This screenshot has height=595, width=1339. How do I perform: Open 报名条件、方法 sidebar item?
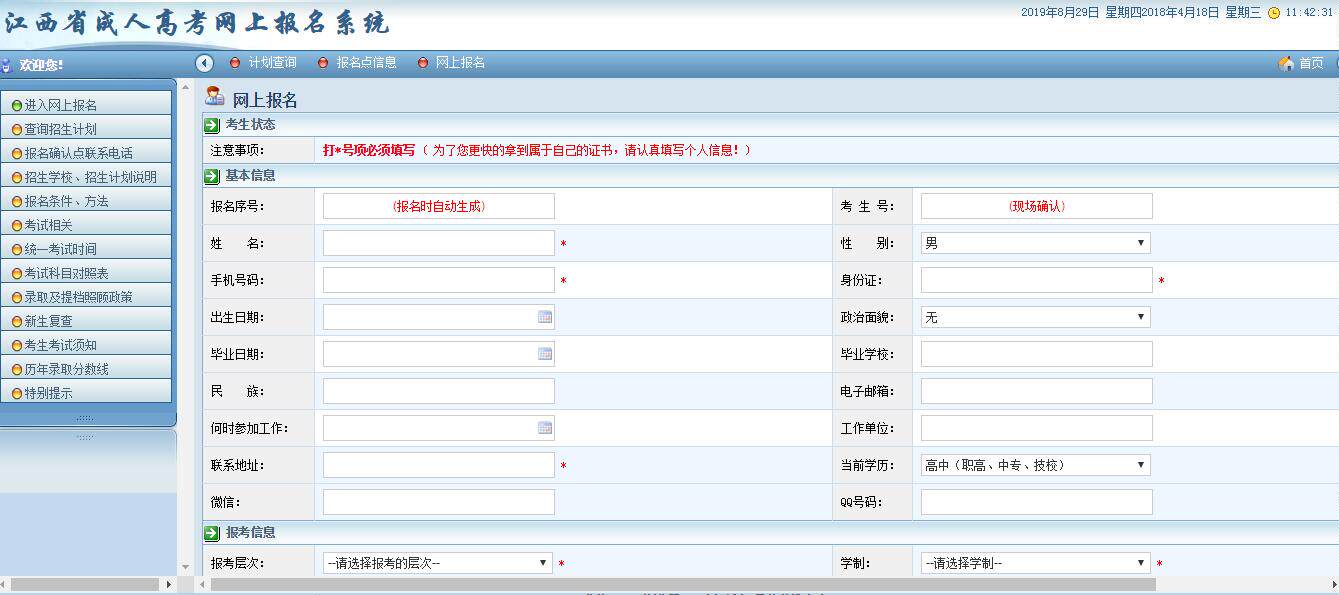87,200
